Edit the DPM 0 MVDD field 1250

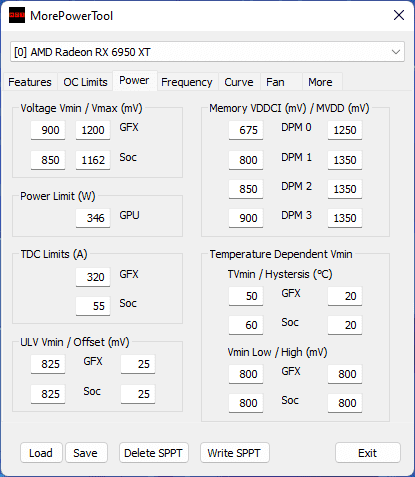[345, 130]
